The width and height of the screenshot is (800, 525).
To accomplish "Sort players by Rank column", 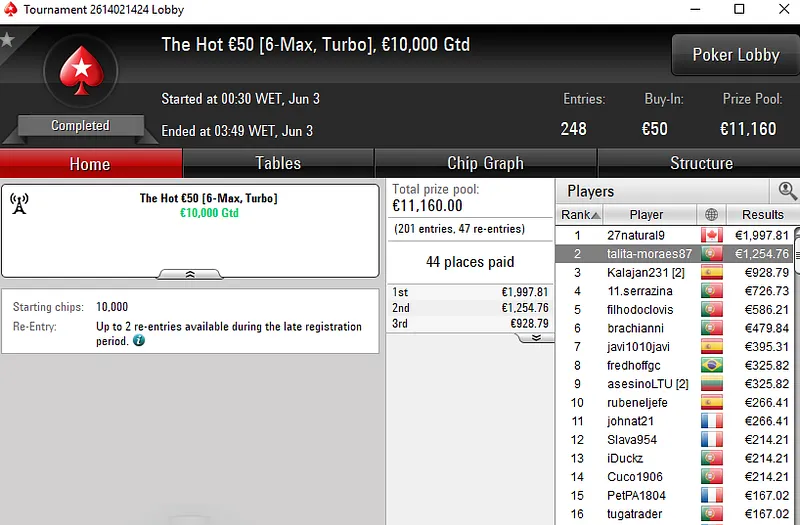I will [579, 214].
